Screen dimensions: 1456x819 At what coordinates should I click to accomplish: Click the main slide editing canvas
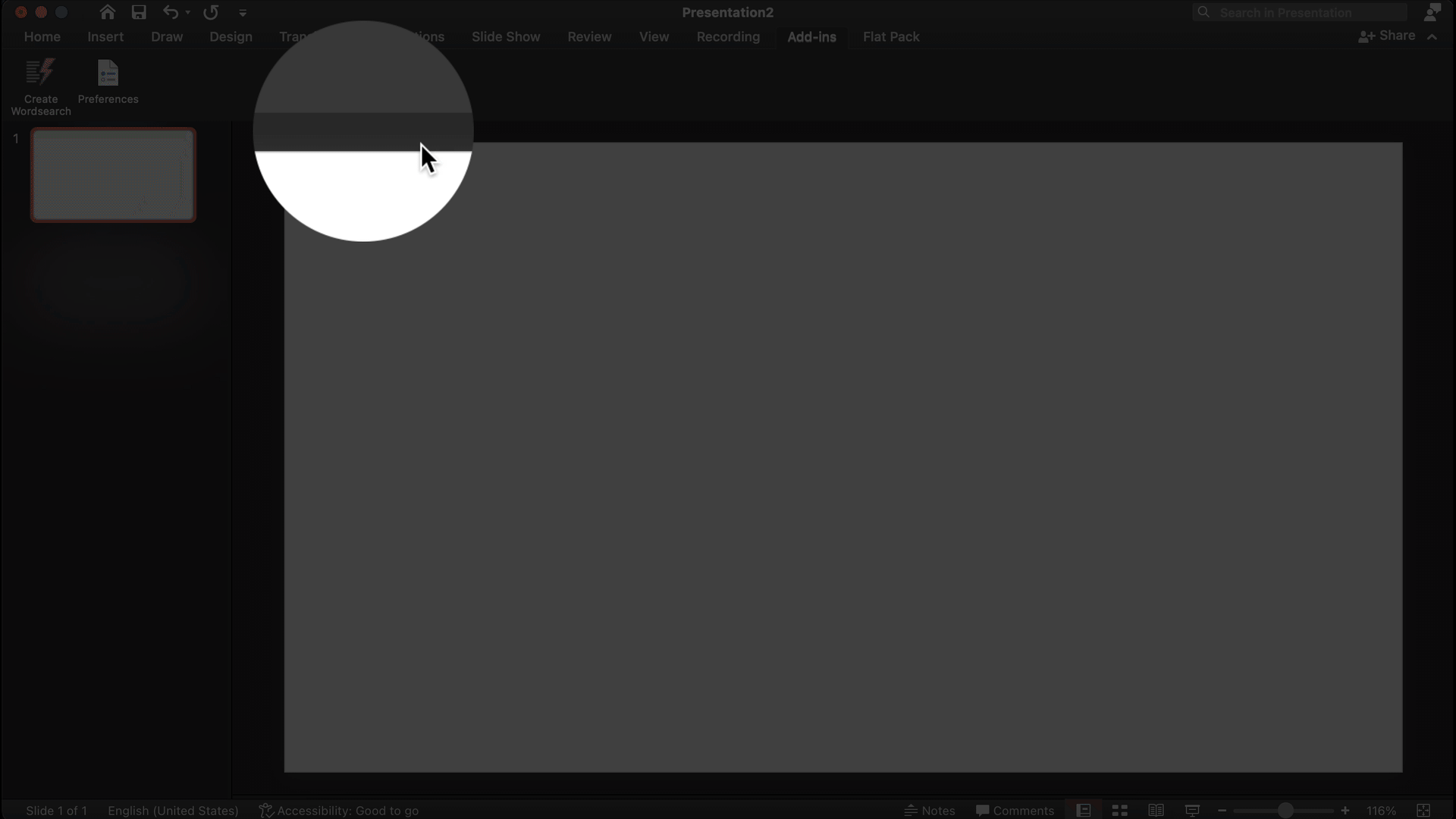(843, 457)
